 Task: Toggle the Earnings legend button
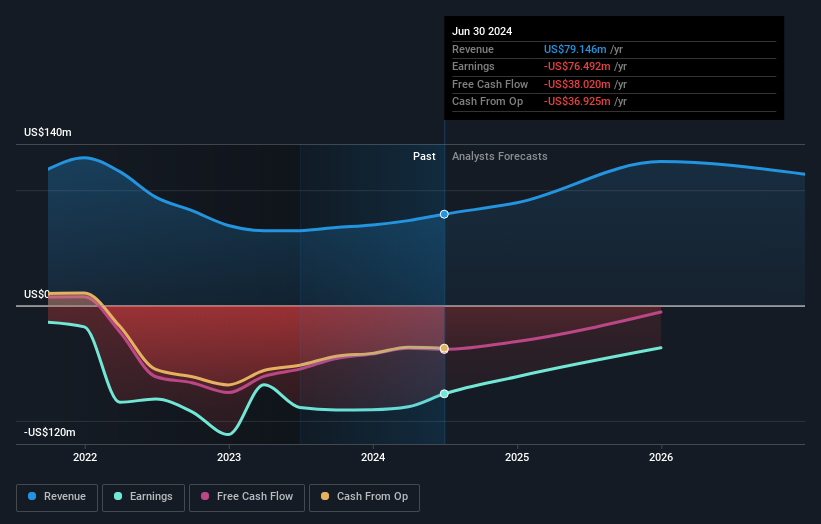143,497
